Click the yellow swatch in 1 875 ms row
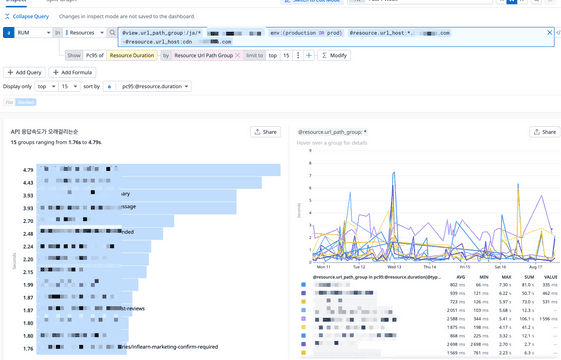 pos(303,327)
